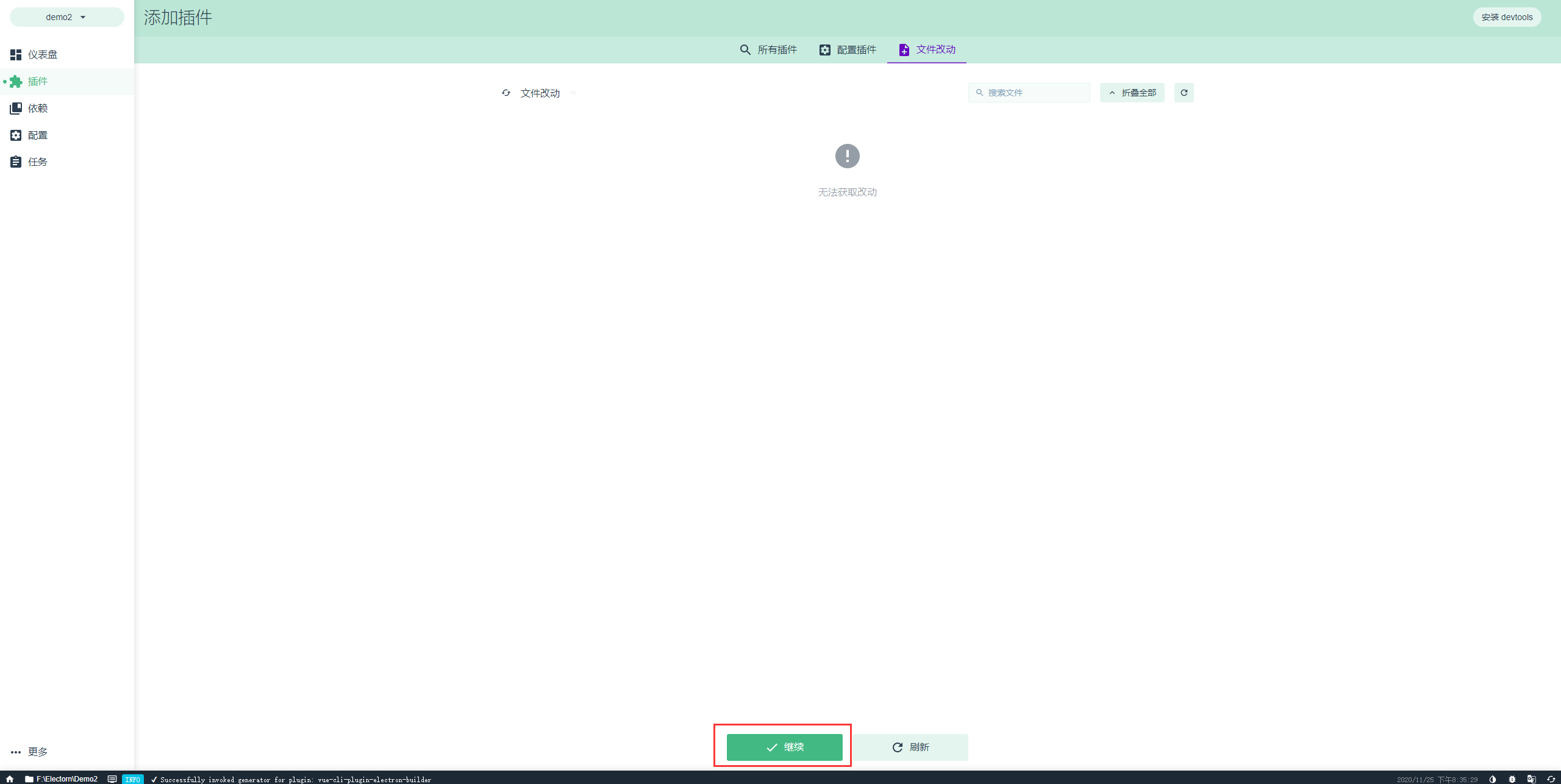This screenshot has height=784, width=1561.
Task: Switch to 配置插件 tab
Action: point(848,50)
